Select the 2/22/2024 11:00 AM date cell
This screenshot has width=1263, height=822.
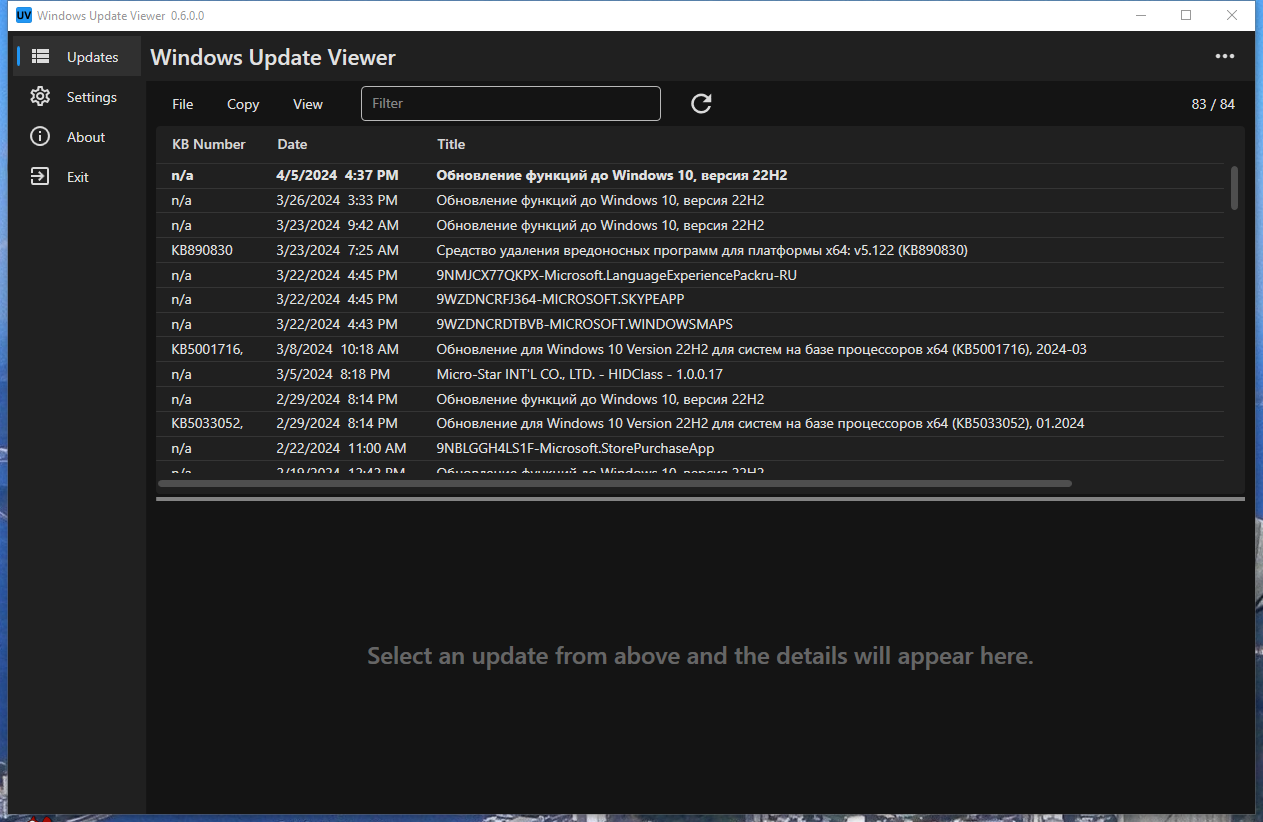tap(341, 448)
